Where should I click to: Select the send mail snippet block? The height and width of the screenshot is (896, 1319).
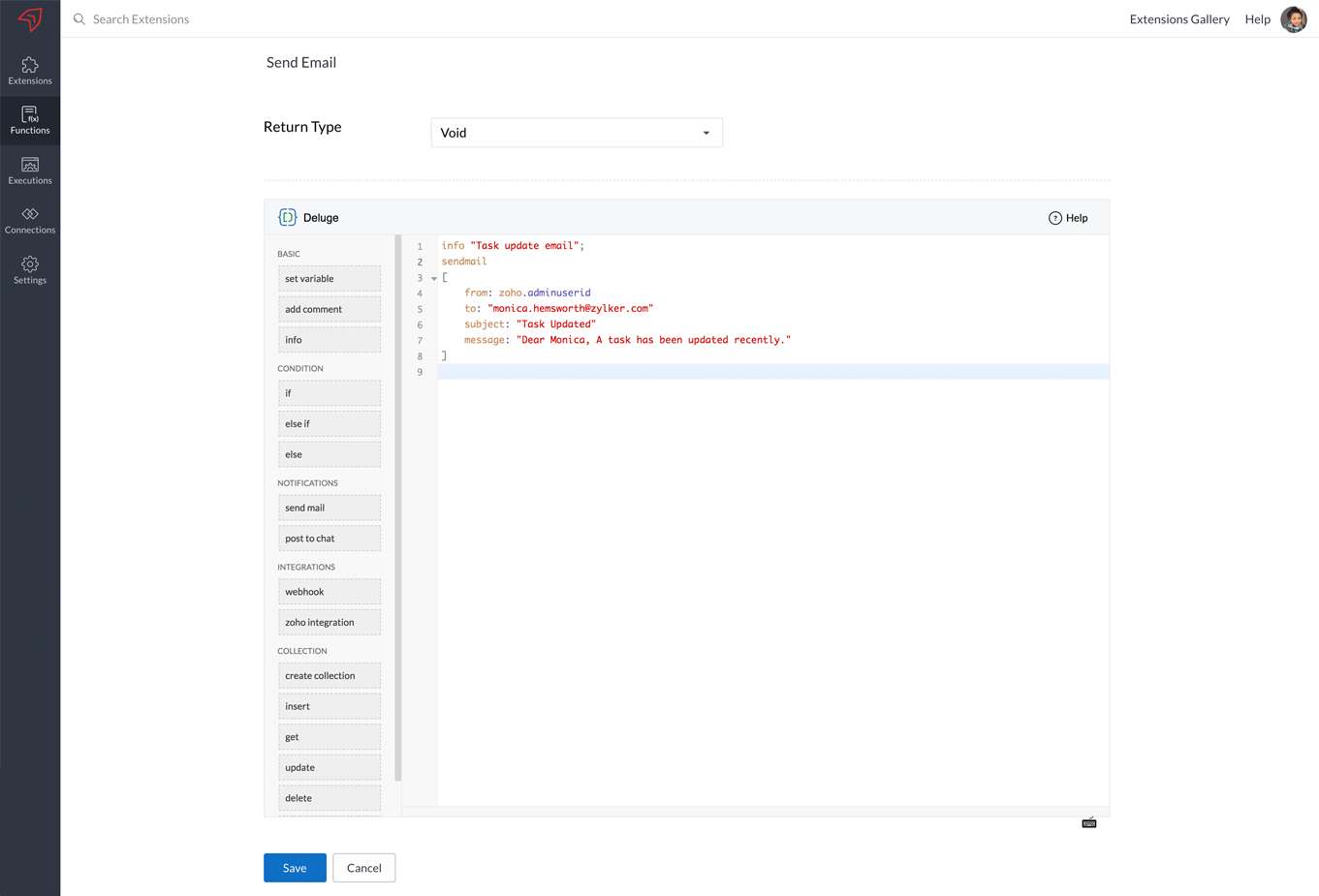tap(329, 508)
